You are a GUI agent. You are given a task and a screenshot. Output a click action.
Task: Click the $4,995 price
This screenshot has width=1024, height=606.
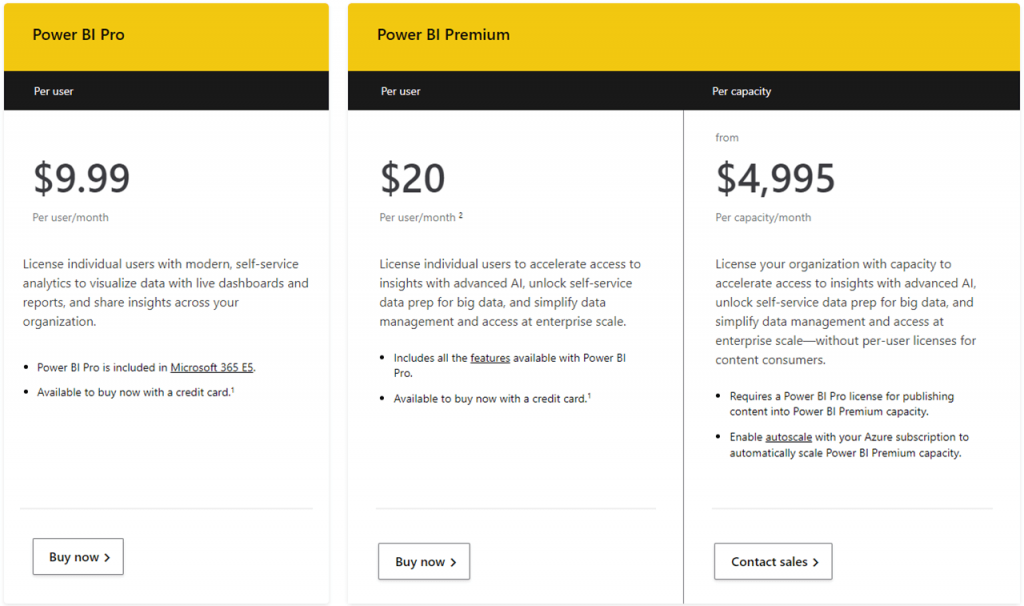775,178
